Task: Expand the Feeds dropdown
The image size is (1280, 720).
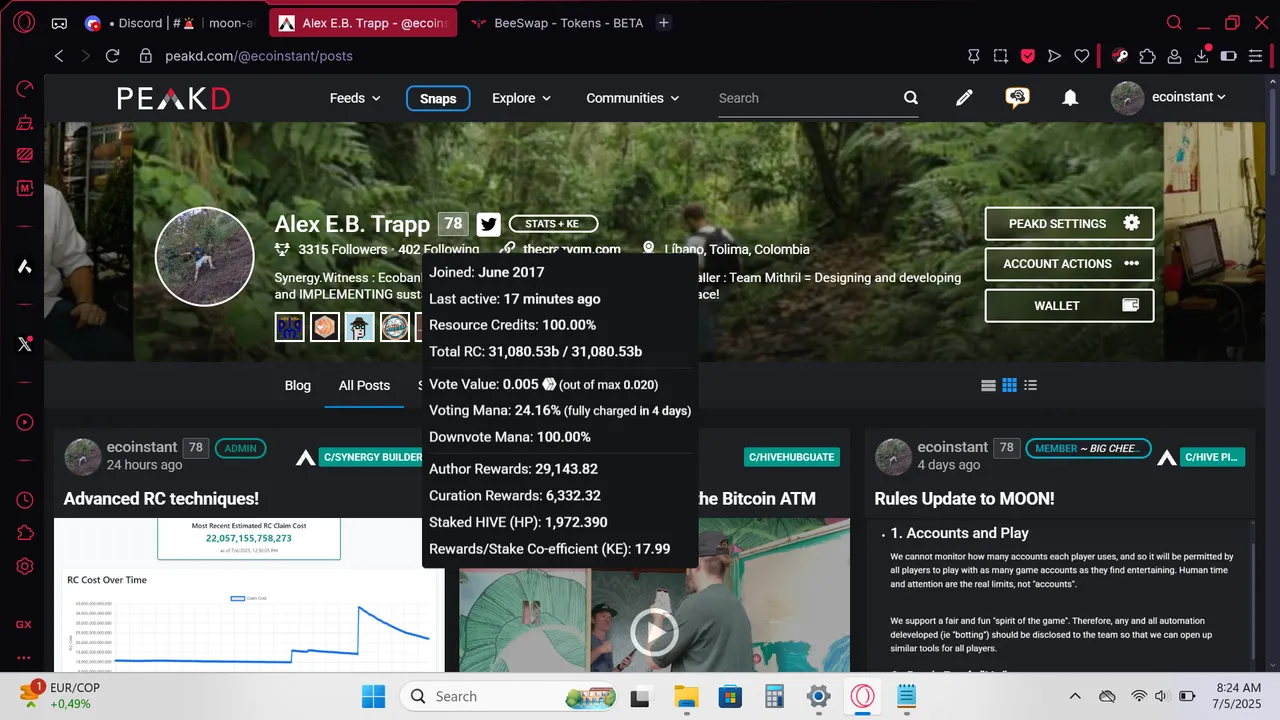Action: coord(355,98)
